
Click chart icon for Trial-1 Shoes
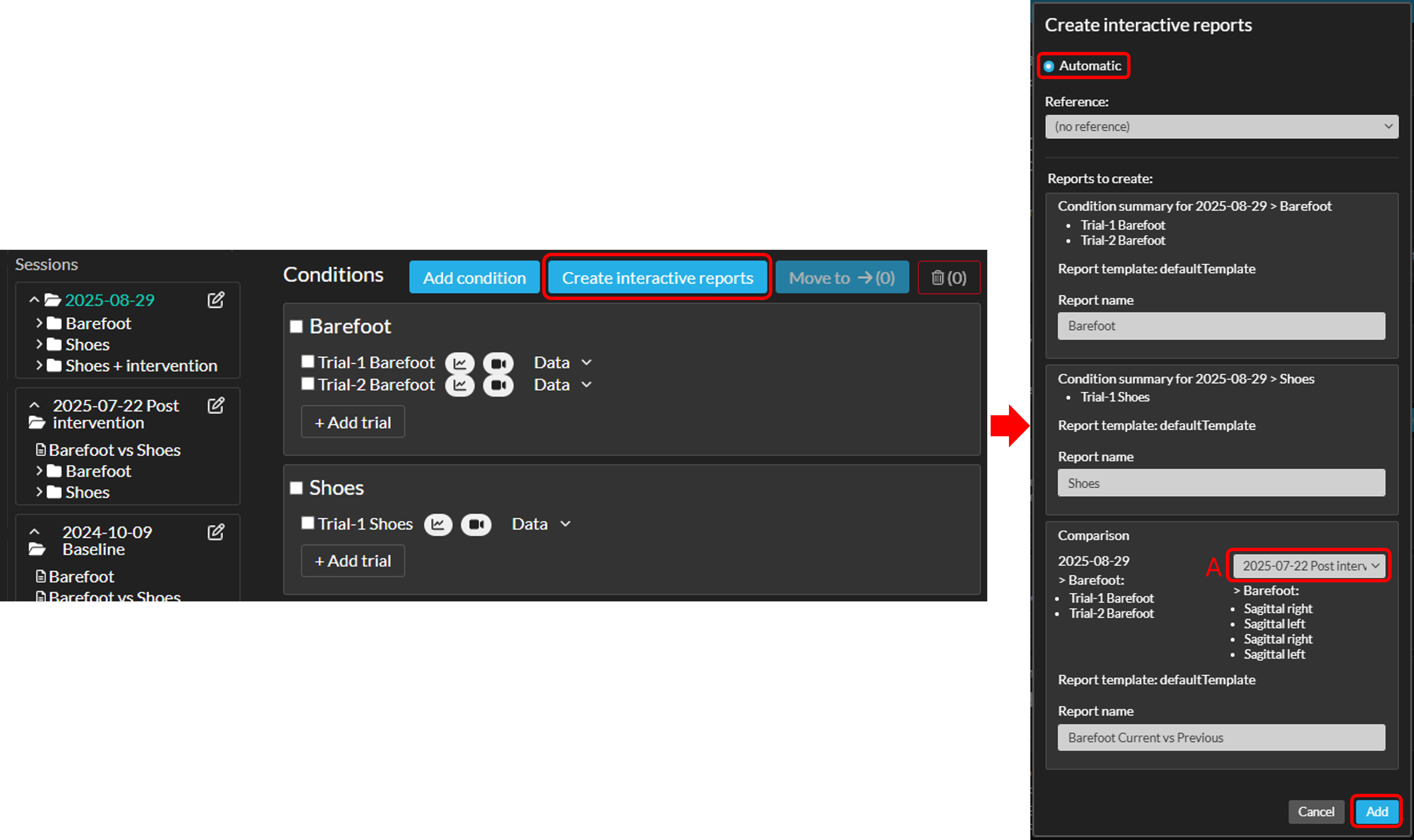[438, 525]
